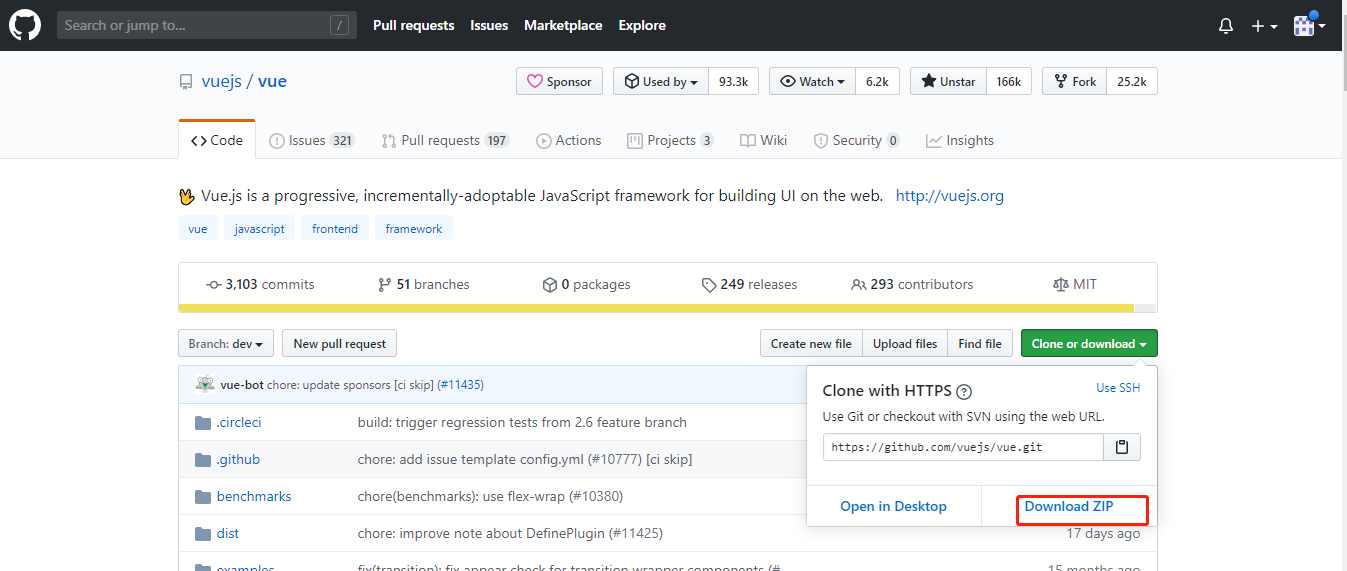Click the yellow language breakdown bar
The image size is (1347, 571).
tap(656, 308)
